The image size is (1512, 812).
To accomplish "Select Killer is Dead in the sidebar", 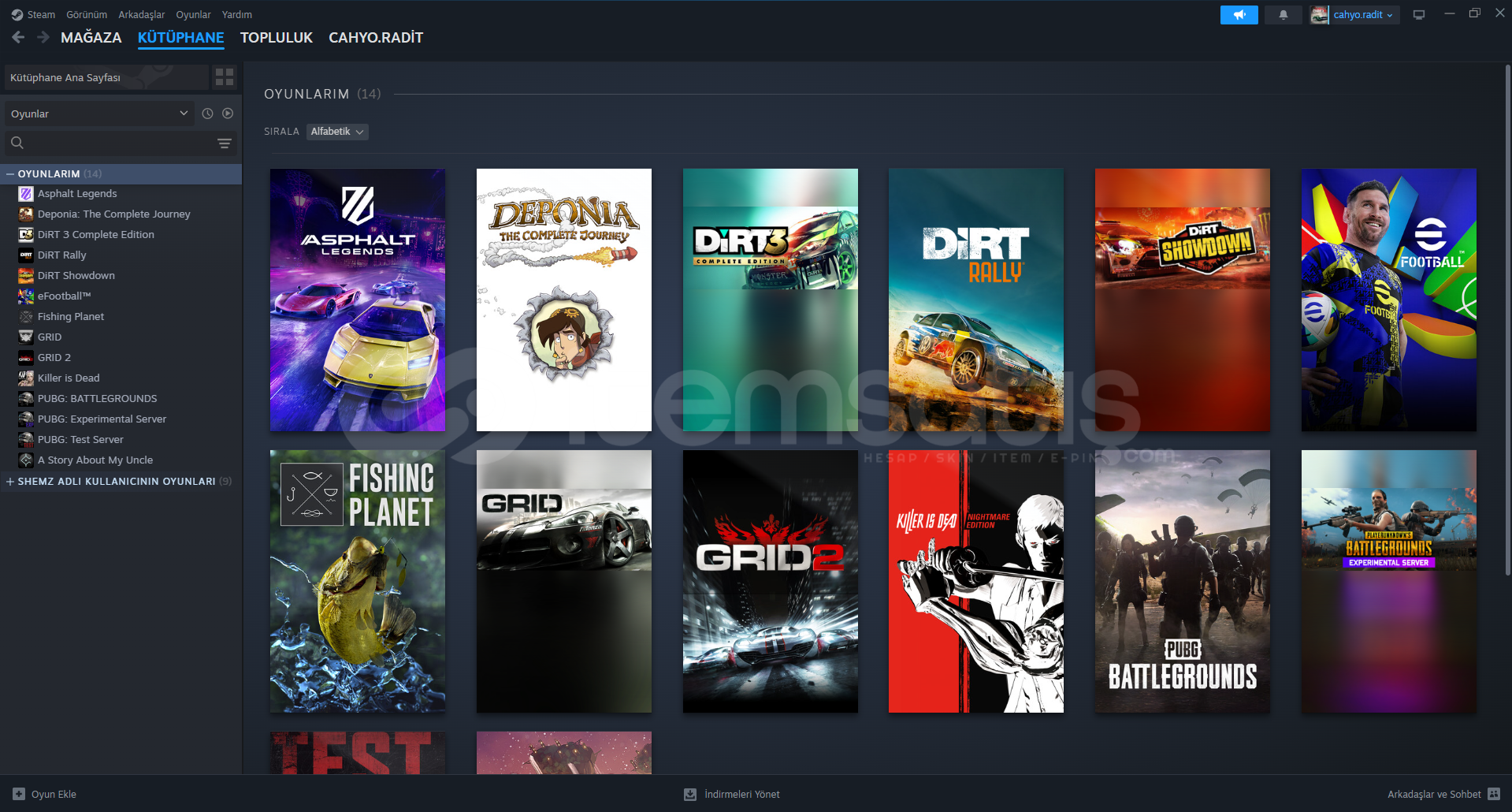I will 69,378.
